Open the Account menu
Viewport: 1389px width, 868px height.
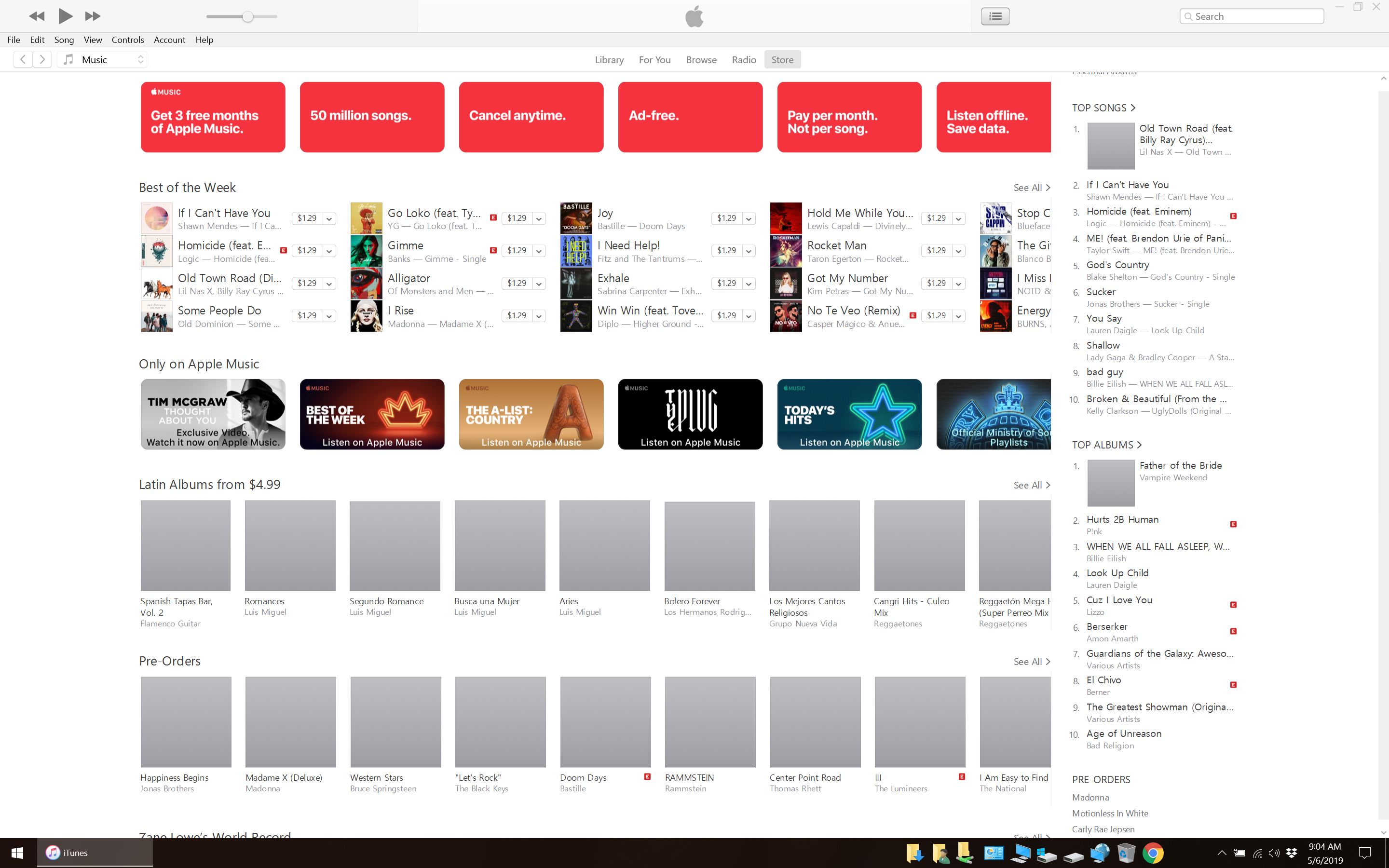(169, 40)
